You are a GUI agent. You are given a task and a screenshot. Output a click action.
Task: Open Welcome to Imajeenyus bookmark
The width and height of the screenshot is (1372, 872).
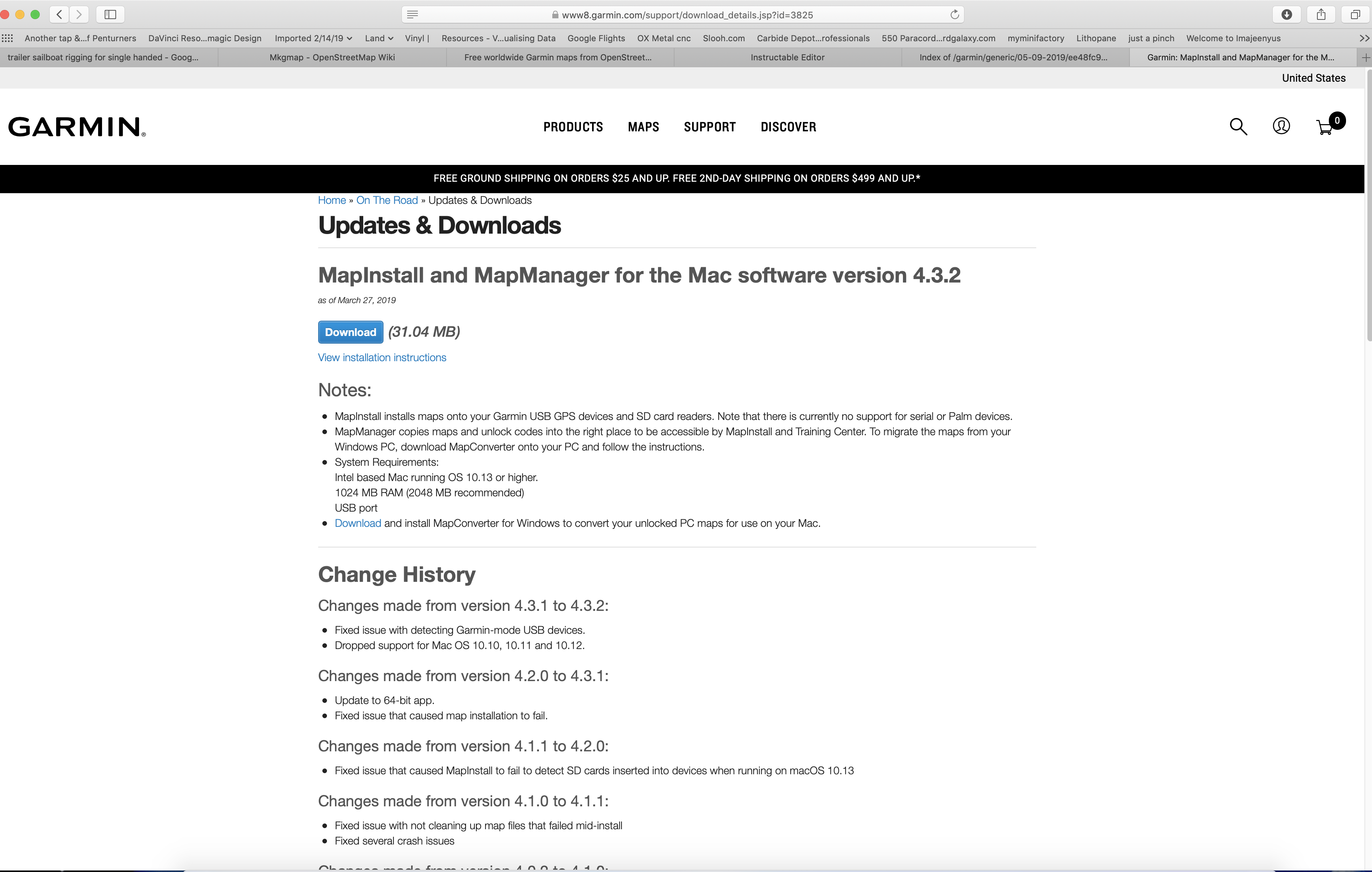pyautogui.click(x=1233, y=38)
